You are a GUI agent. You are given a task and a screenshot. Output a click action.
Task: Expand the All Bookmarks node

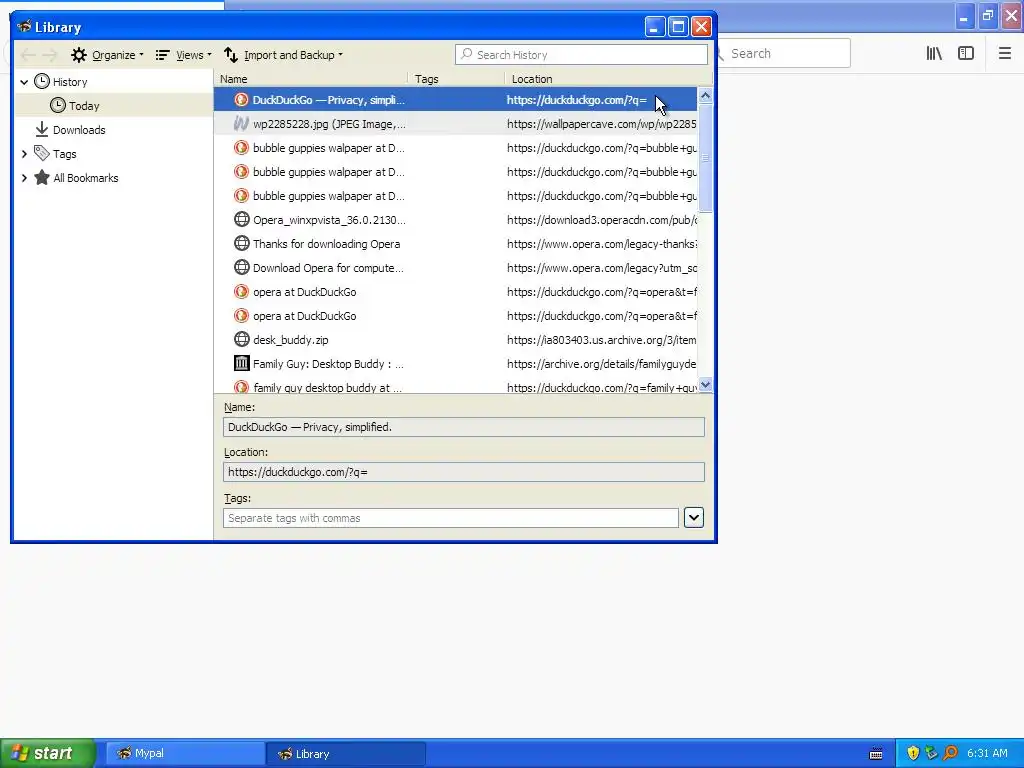point(24,178)
